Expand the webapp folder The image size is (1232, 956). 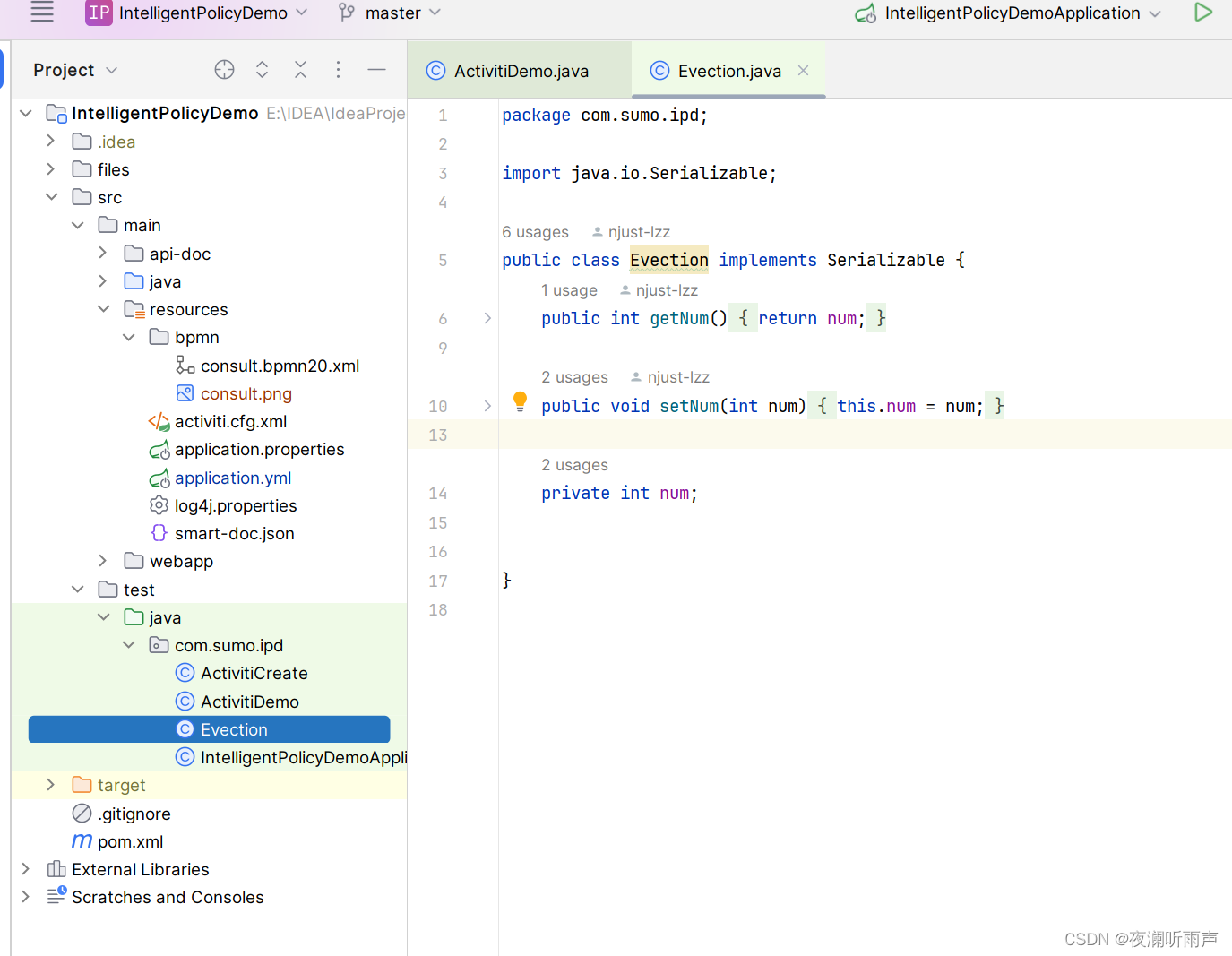coord(102,560)
